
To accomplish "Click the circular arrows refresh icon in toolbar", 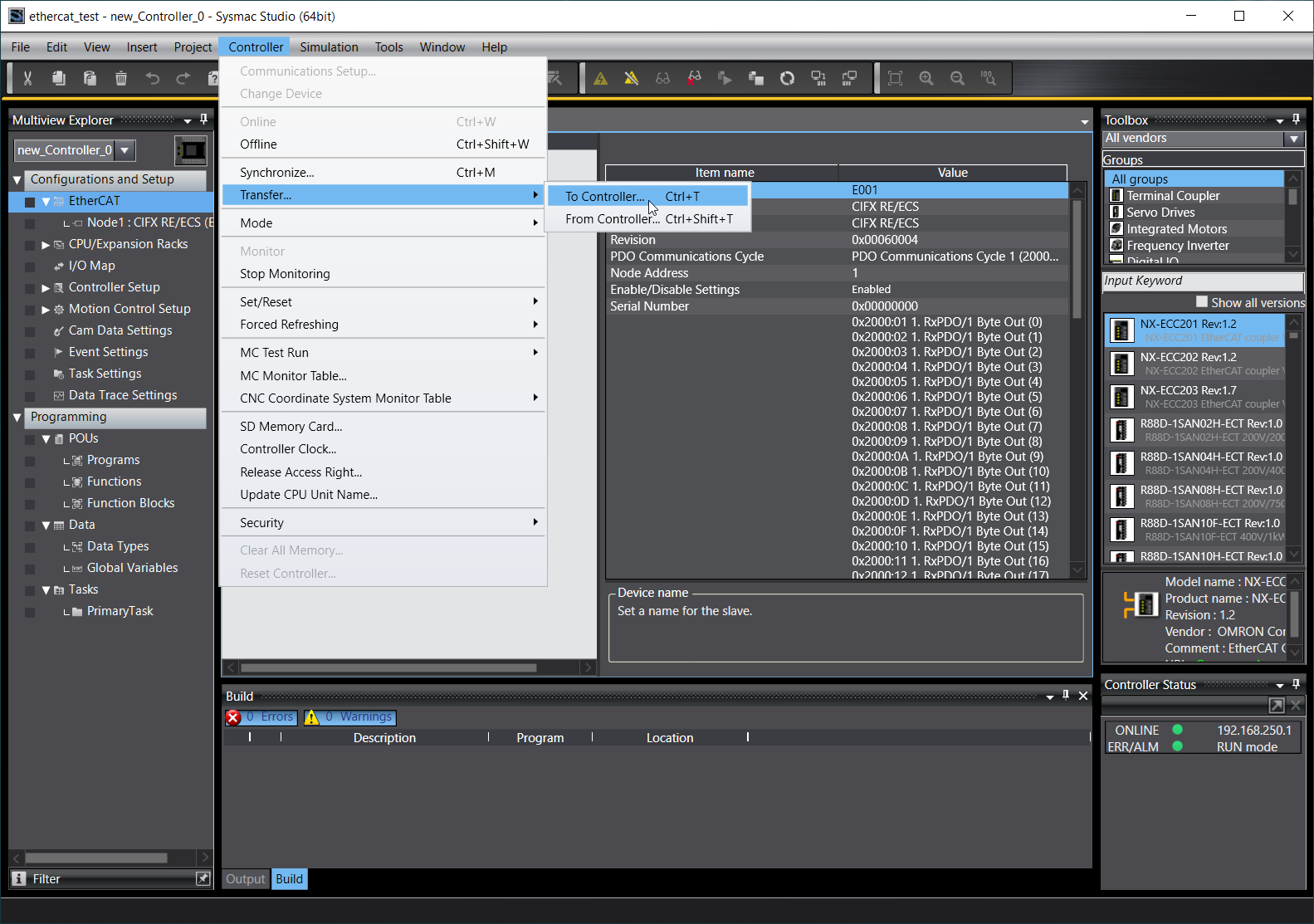I will (x=787, y=78).
